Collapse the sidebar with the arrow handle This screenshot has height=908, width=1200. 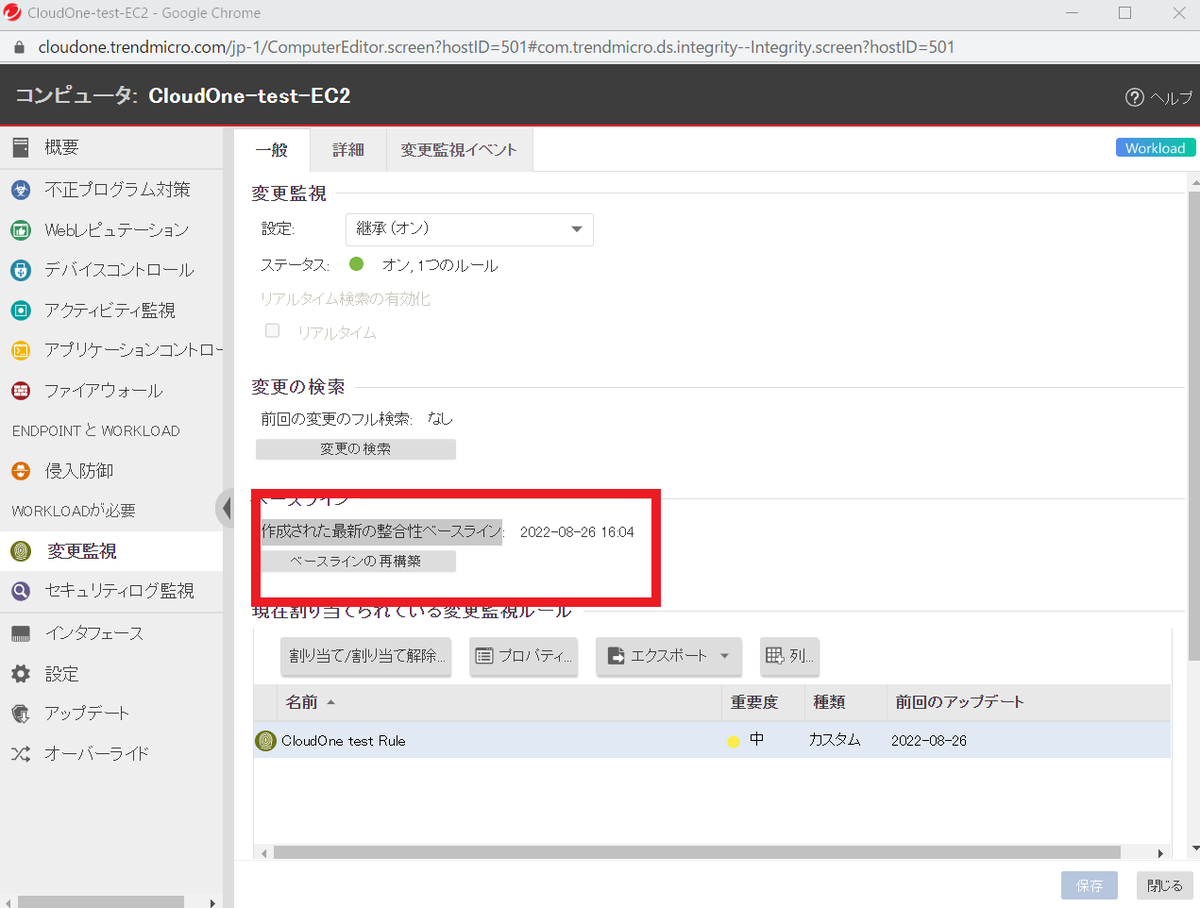[x=225, y=508]
